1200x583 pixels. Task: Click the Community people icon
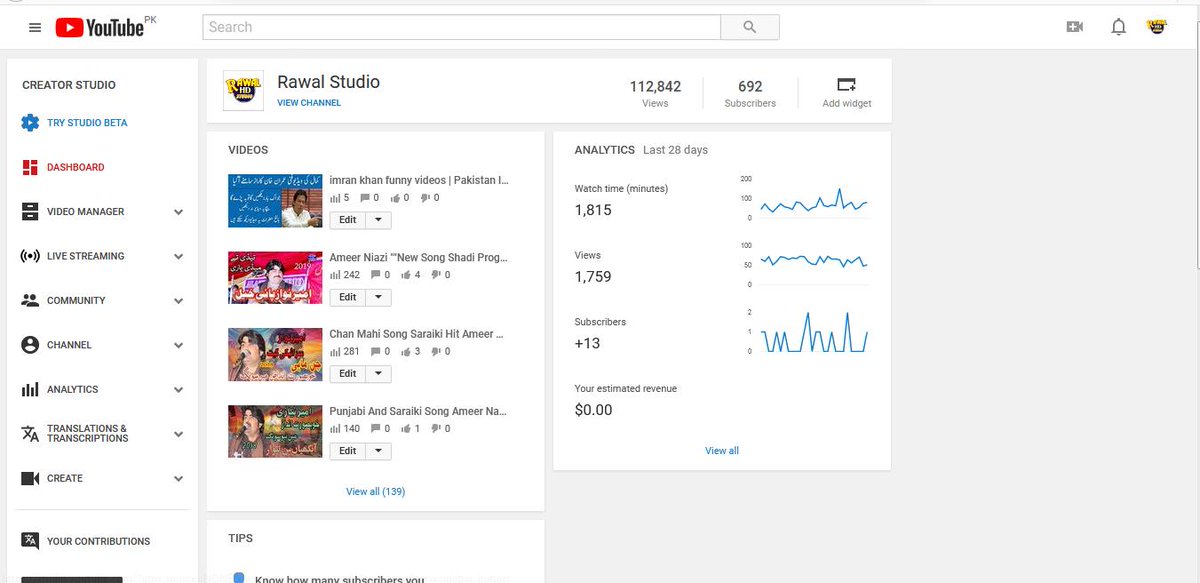coord(30,300)
